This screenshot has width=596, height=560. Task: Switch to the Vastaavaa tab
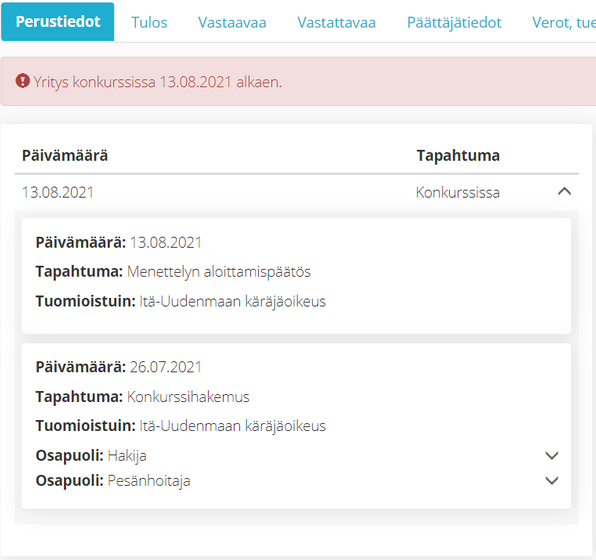pyautogui.click(x=232, y=22)
